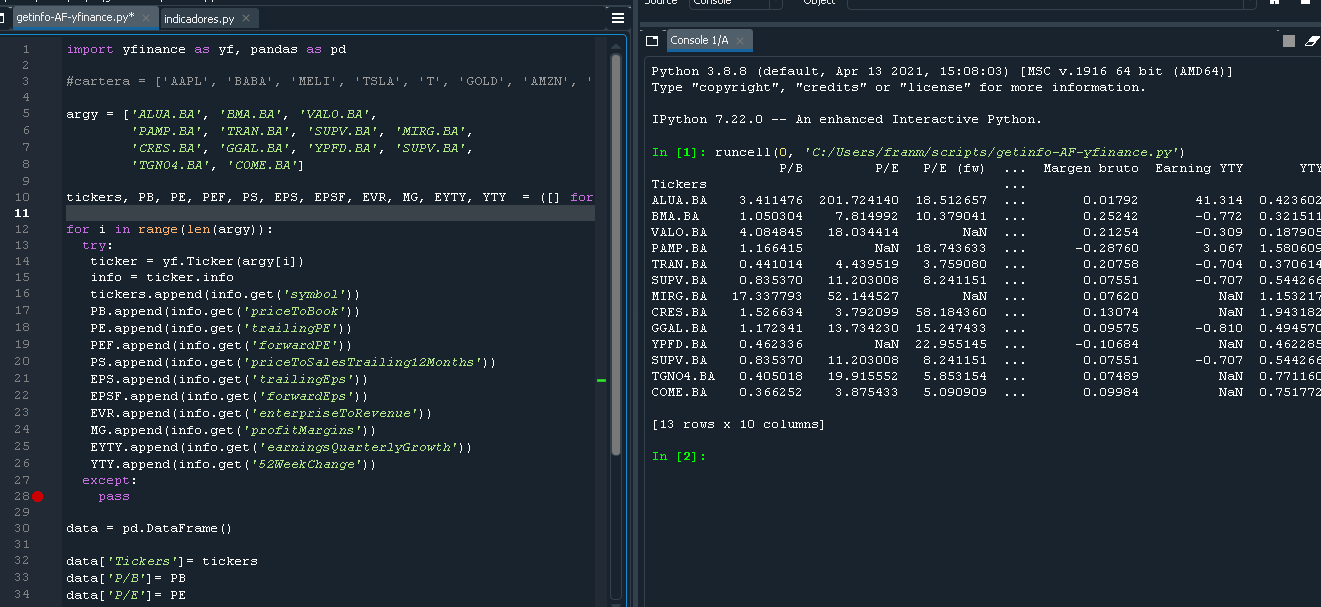The height and width of the screenshot is (607, 1321).
Task: Click the PAMP.BA Earning YTY value 3.067
Action: (1223, 248)
